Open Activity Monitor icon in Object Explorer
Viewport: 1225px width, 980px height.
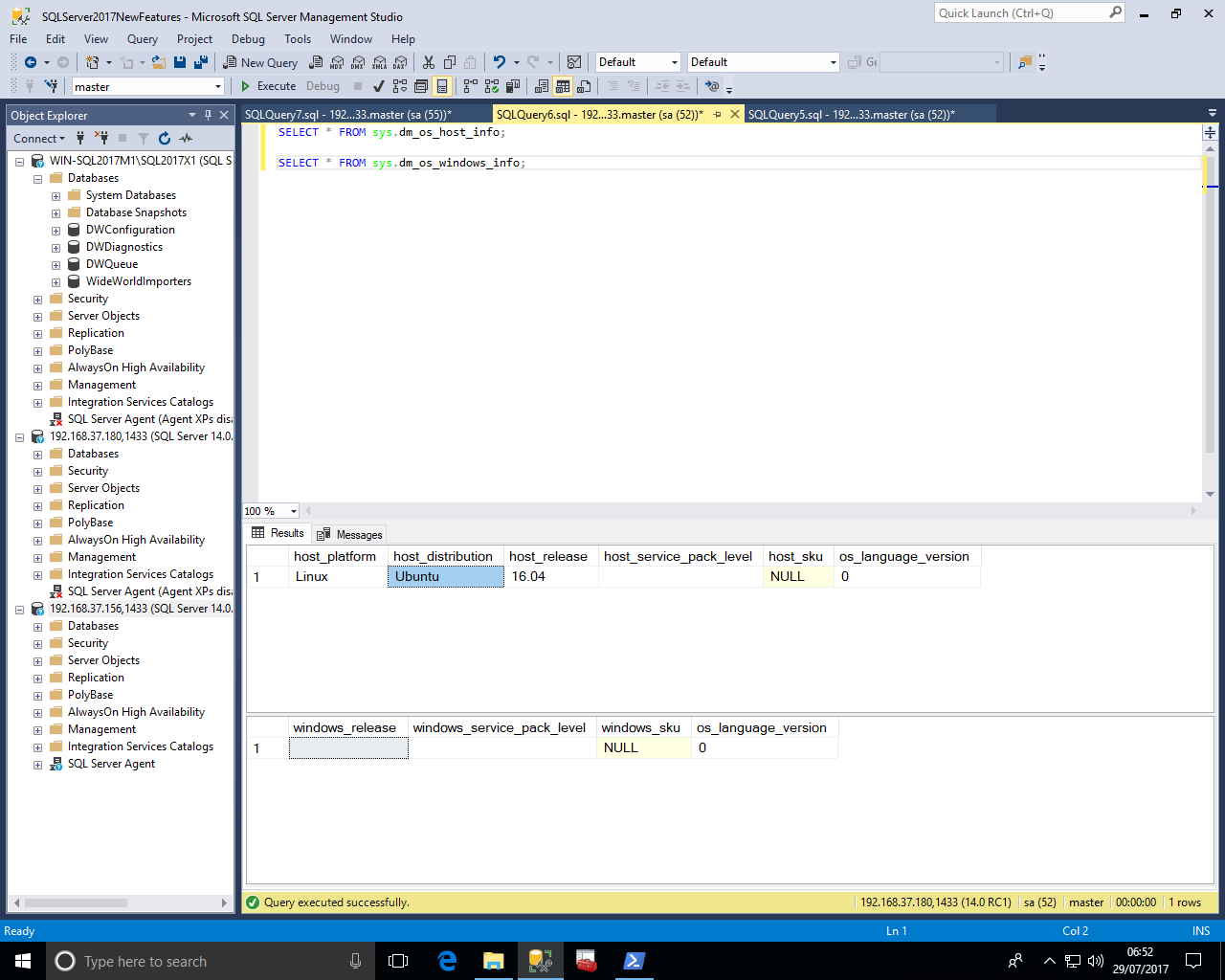pos(186,139)
